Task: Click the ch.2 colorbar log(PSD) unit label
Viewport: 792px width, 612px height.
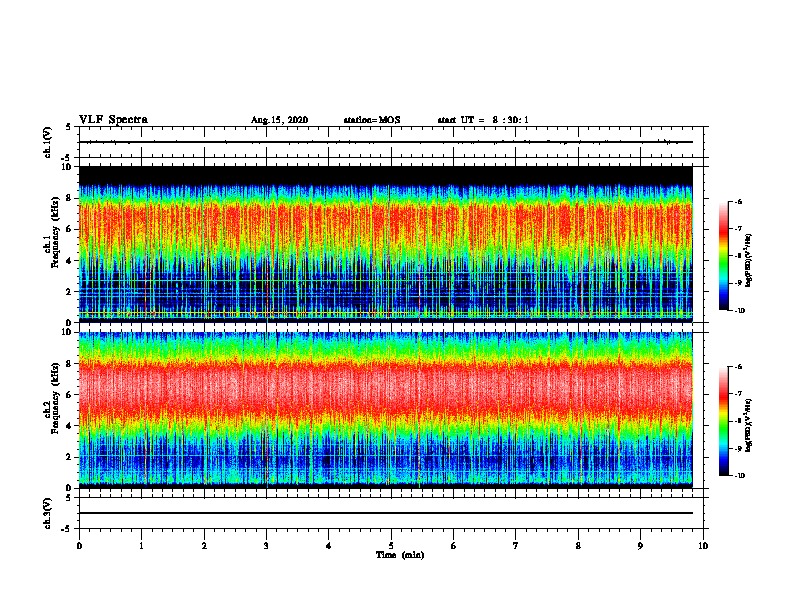Action: [x=749, y=425]
